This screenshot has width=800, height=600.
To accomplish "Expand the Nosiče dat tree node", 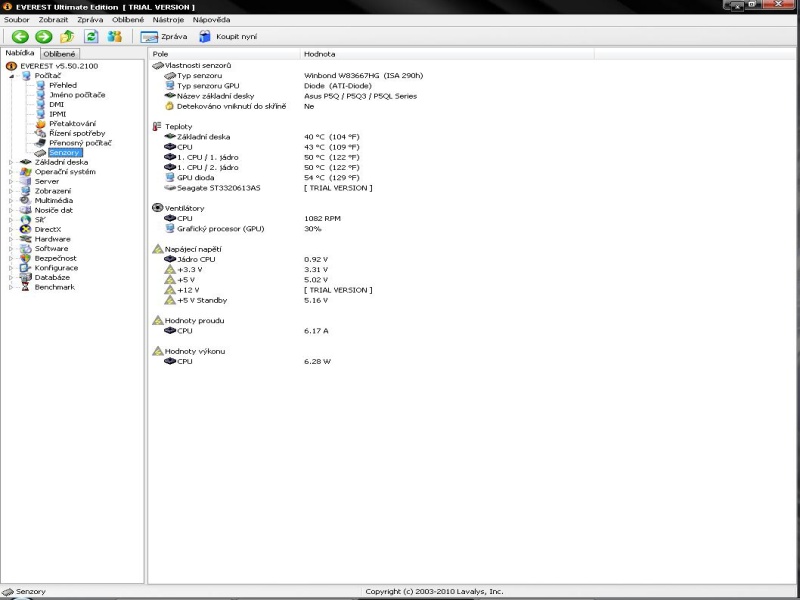I will [x=11, y=210].
